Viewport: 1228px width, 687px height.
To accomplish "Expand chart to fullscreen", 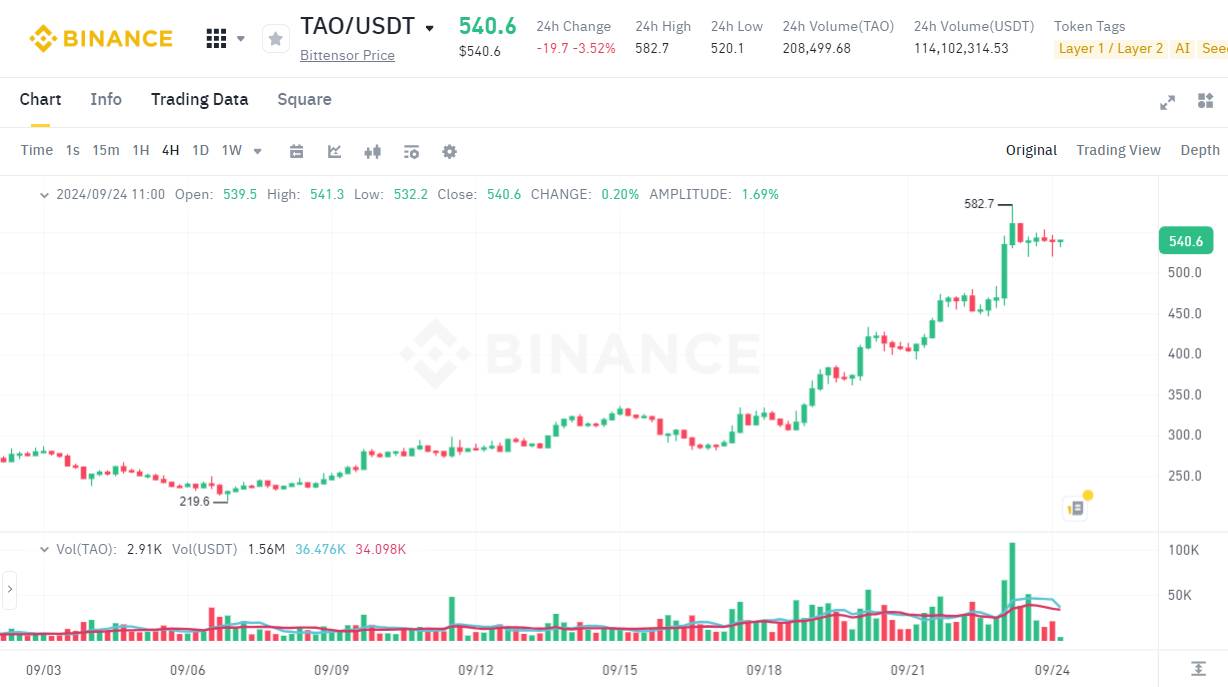I will (1167, 102).
